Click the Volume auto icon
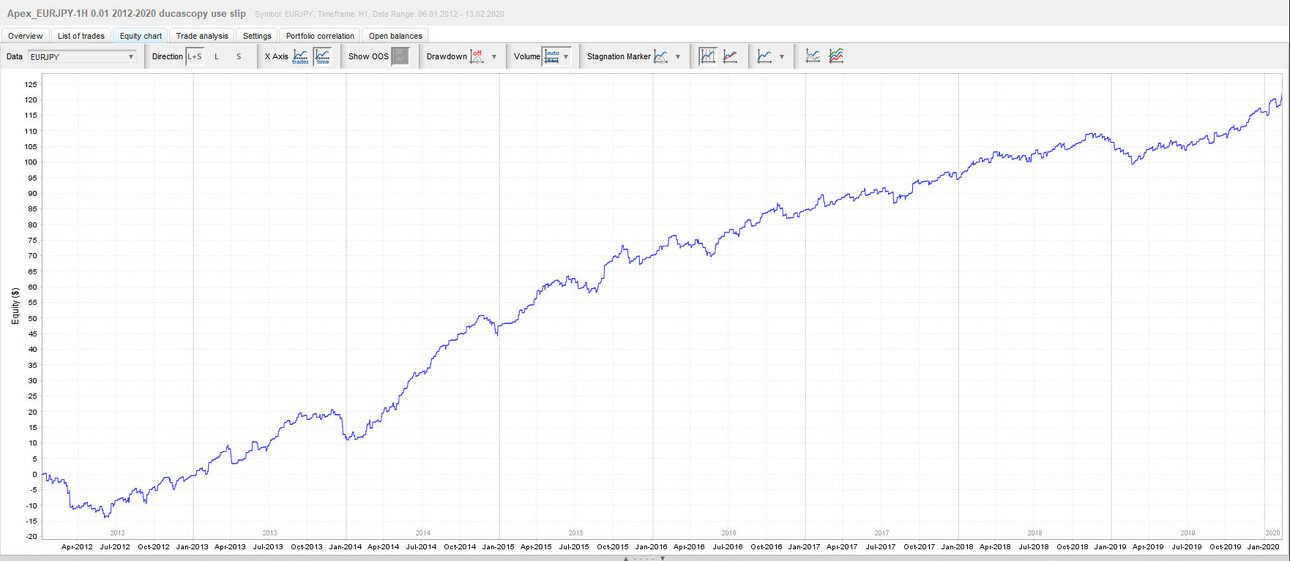Screen dimensions: 1290x561 550,56
